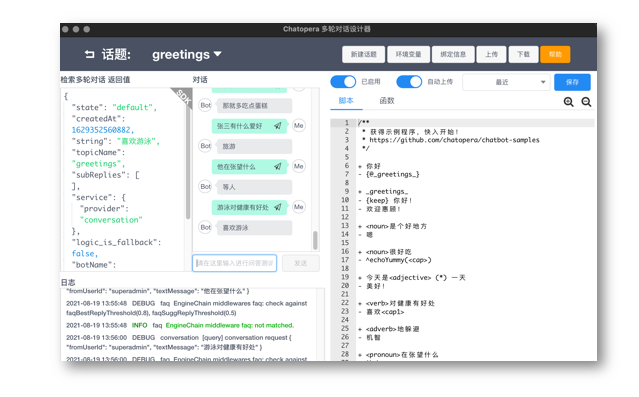639x397 pixels.
Task: Click the Me avatar beside 游泳对健康有好处
Action: click(299, 207)
